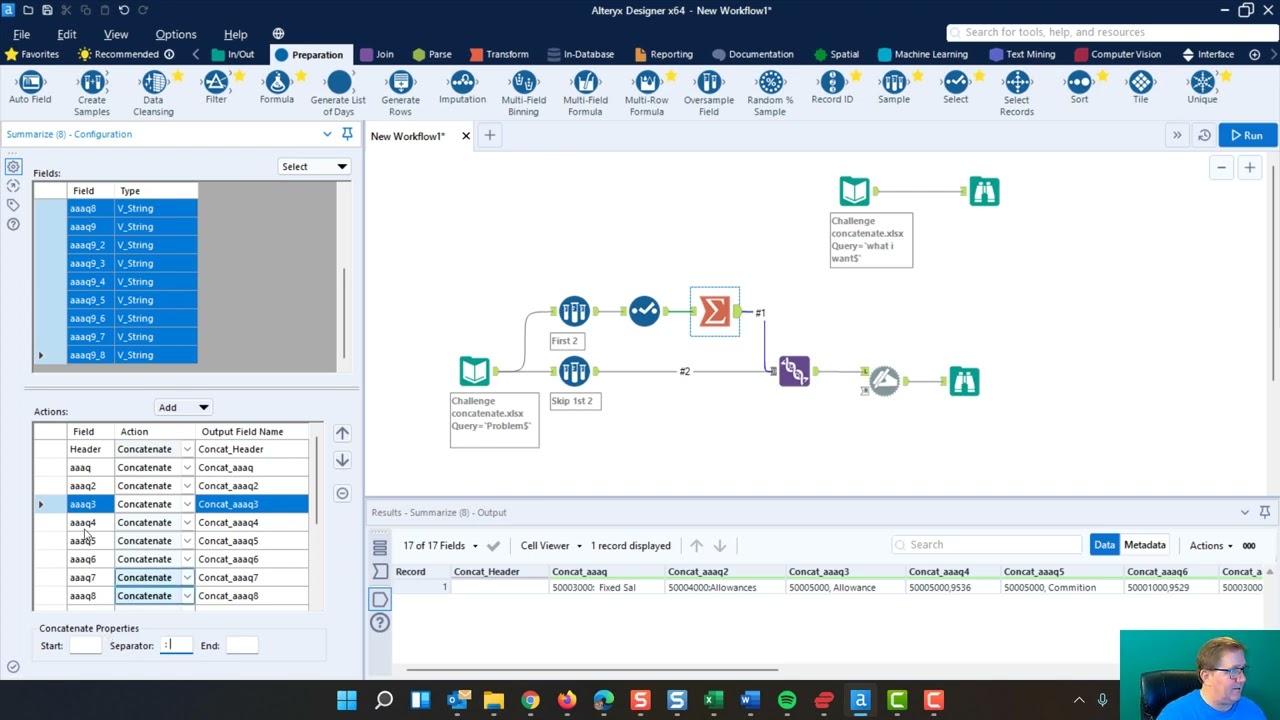Screen dimensions: 1280x720
Task: Open Windows Start menu
Action: pyautogui.click(x=347, y=700)
